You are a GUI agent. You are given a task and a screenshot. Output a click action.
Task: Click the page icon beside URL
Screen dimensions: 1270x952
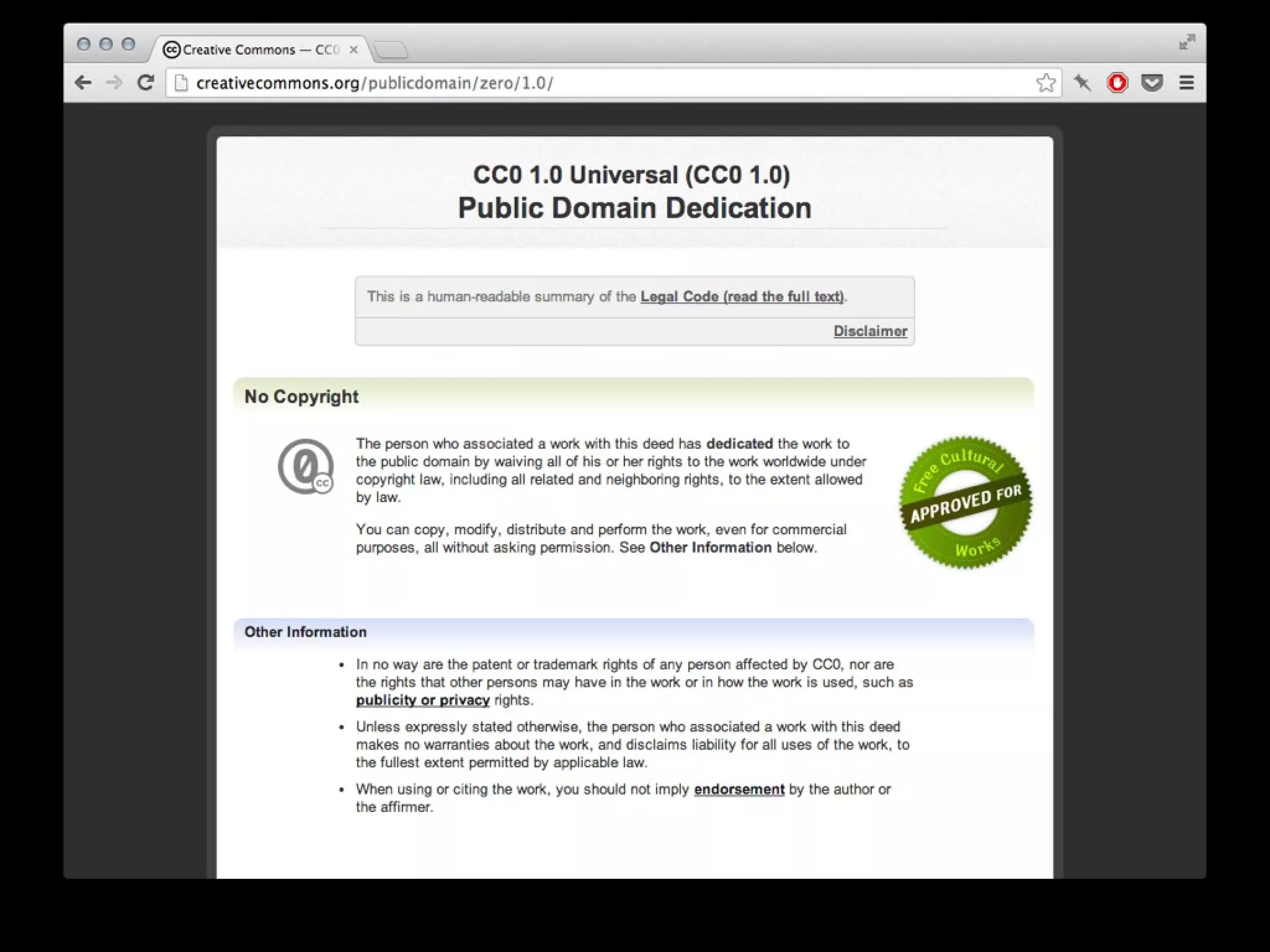tap(181, 82)
